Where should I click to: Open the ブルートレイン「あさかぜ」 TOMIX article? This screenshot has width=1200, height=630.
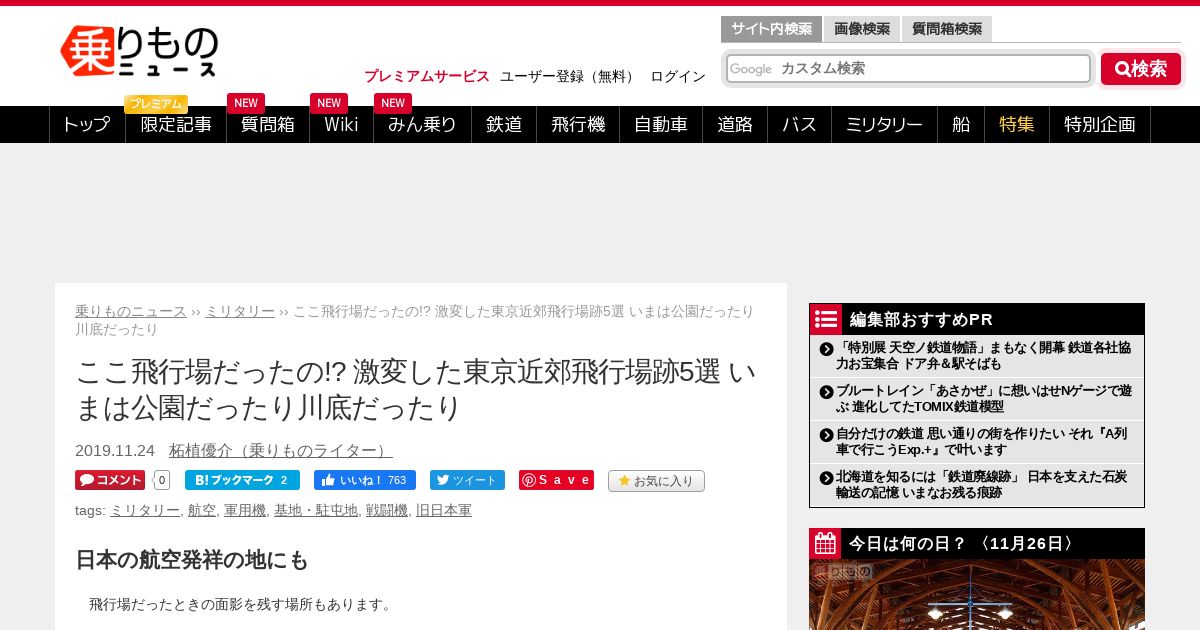point(984,399)
